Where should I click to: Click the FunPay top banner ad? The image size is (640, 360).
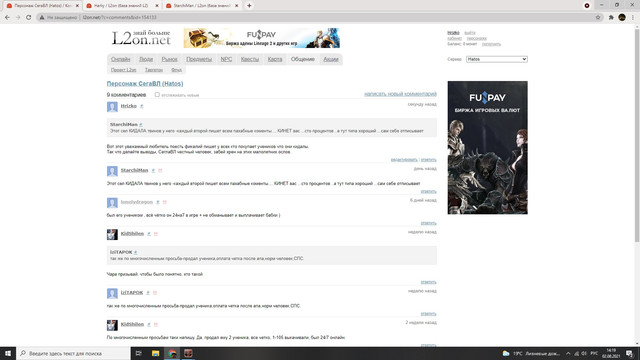[x=262, y=38]
